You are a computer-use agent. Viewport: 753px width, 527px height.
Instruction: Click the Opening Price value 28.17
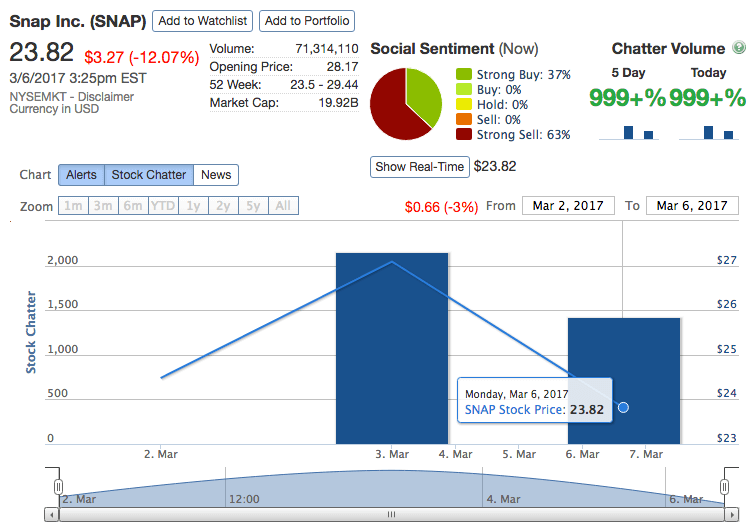pos(342,67)
